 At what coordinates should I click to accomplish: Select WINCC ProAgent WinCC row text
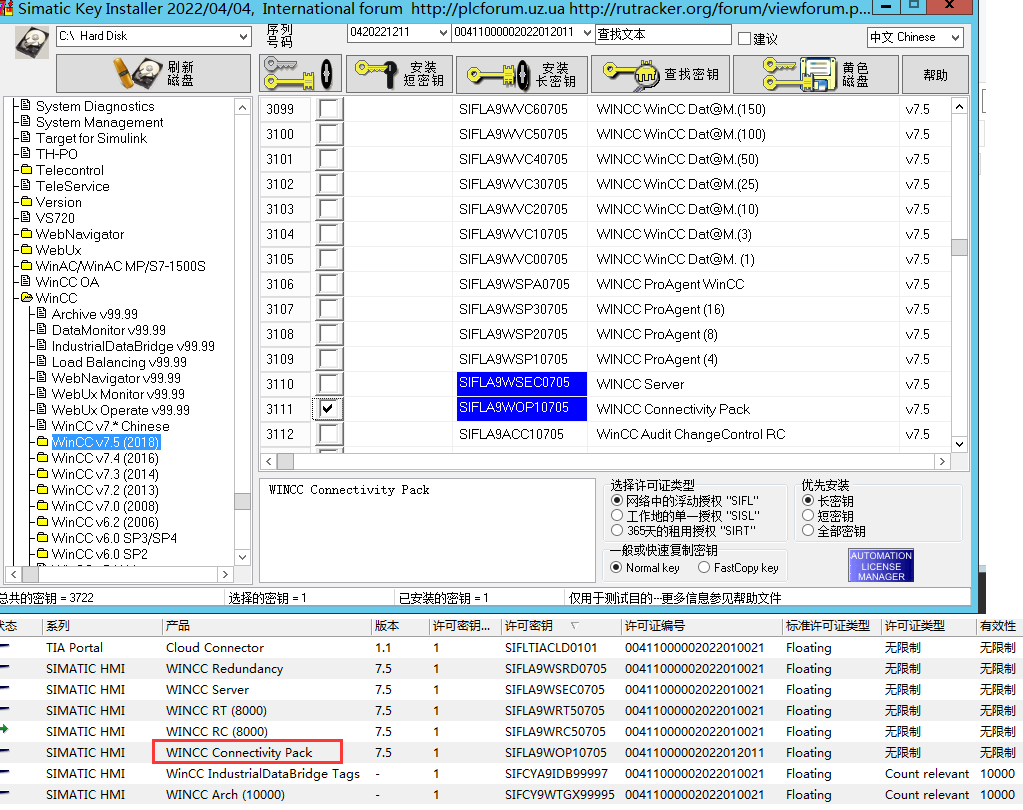[670, 284]
